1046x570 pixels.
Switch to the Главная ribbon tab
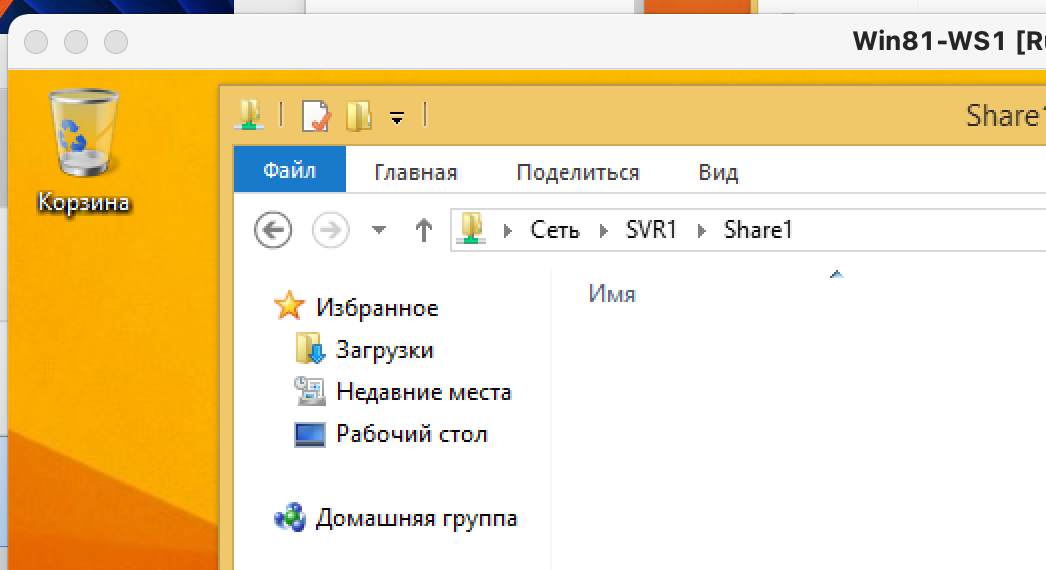(416, 172)
